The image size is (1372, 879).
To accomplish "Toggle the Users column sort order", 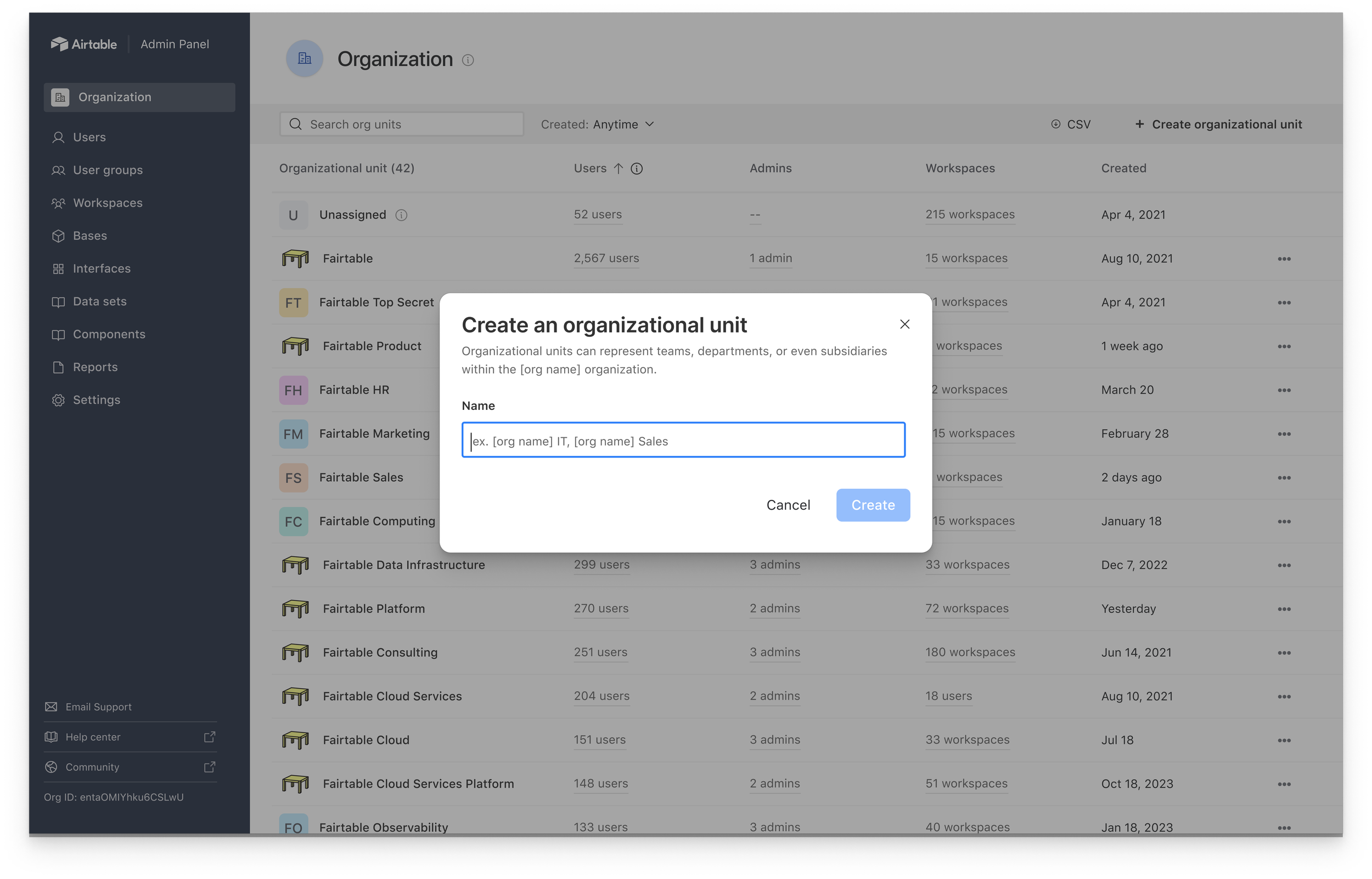I will coord(618,168).
